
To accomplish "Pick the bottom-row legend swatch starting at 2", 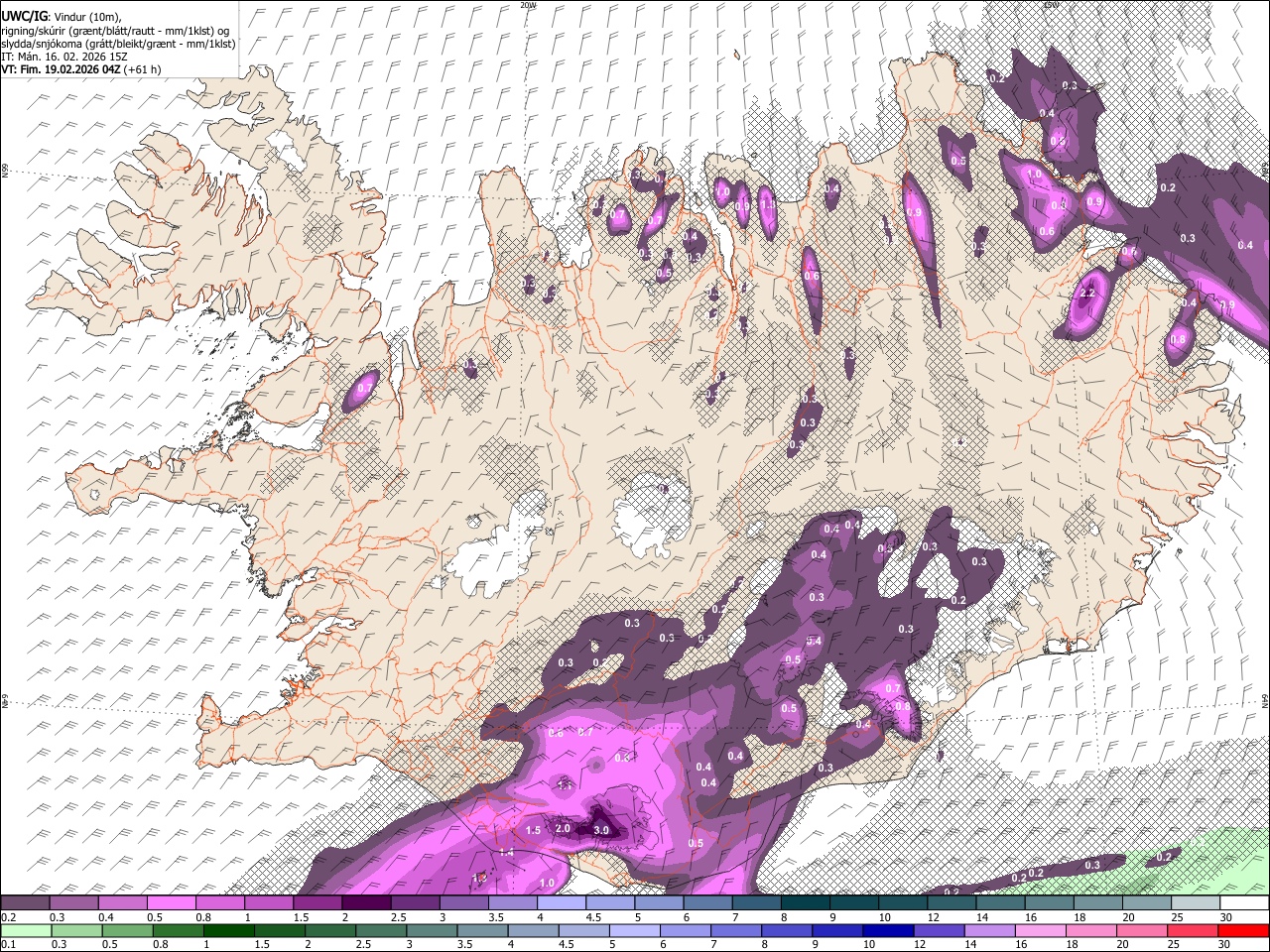I will 330,930.
